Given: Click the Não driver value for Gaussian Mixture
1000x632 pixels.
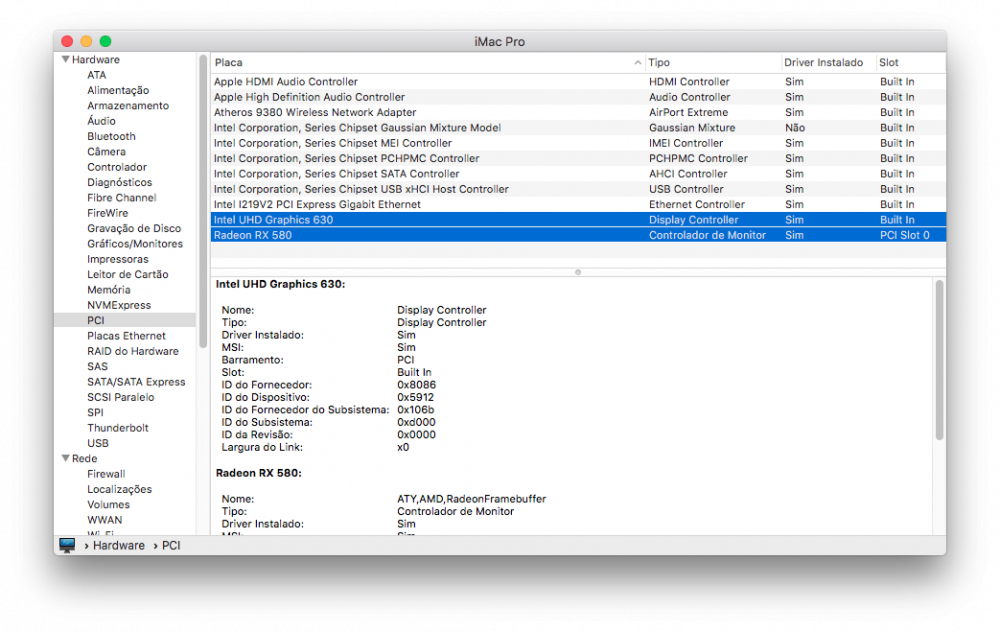Looking at the screenshot, I should coord(795,128).
